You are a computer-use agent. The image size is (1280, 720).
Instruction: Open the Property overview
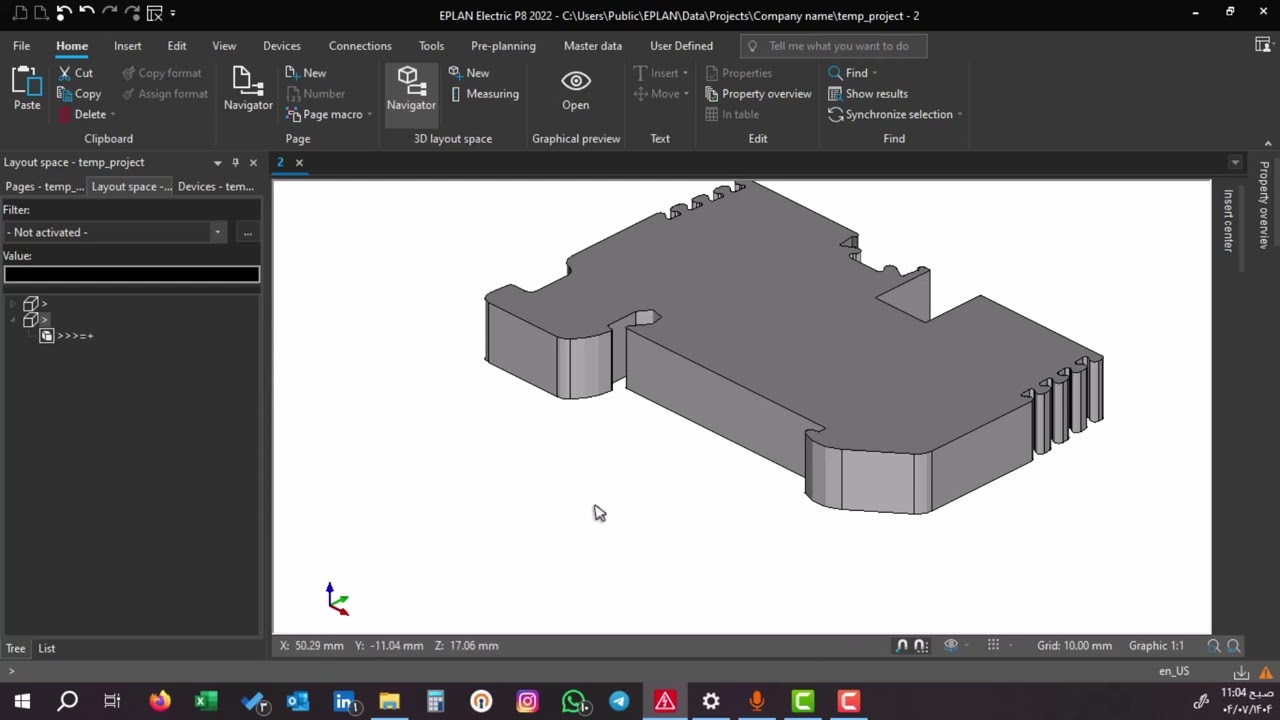pyautogui.click(x=758, y=94)
